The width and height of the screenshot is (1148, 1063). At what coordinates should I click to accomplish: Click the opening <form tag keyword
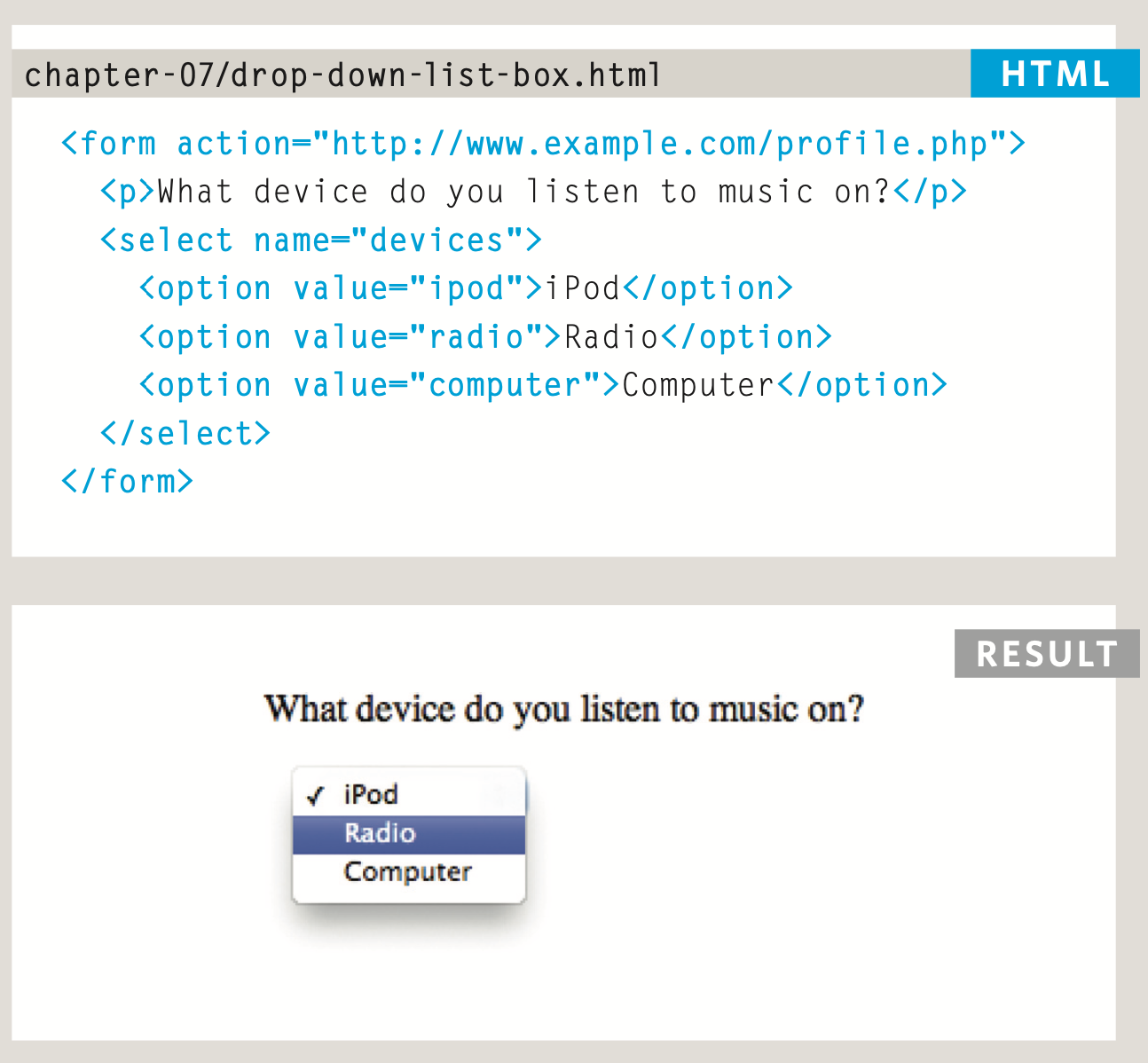point(108,144)
